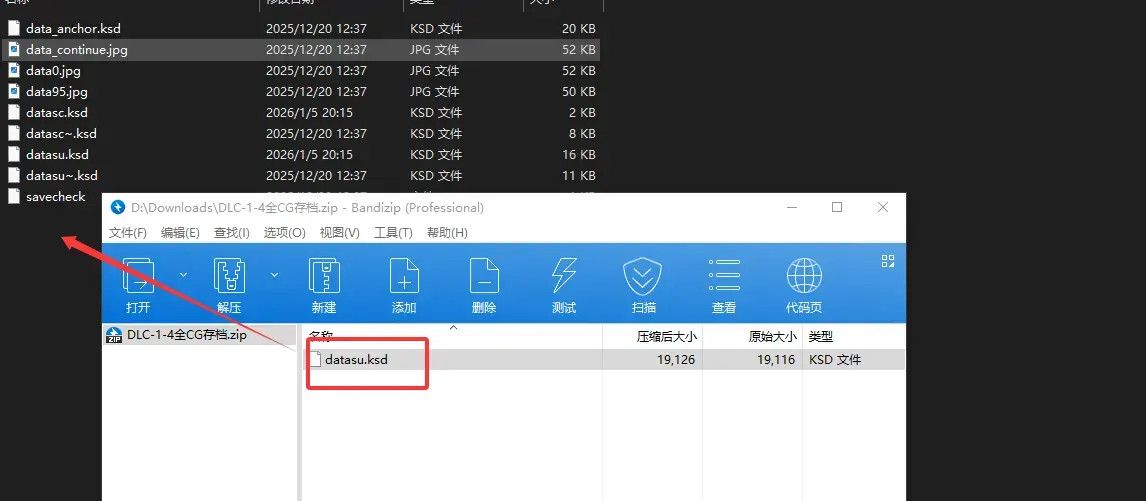Click the Test (测试) lightning icon
The width and height of the screenshot is (1146, 501).
click(563, 276)
